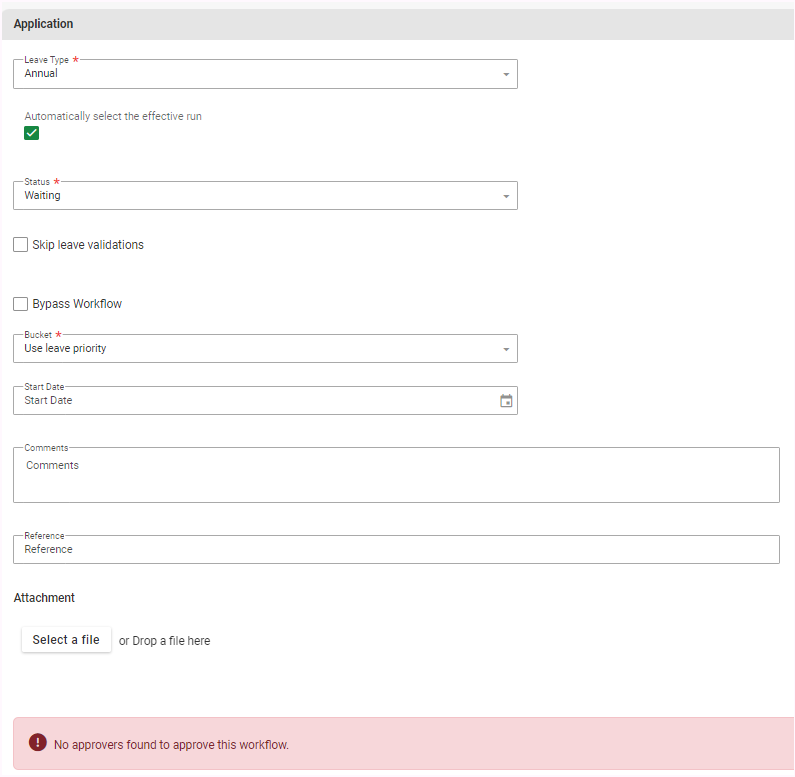Focus the Reference input field
This screenshot has width=795, height=777.
pyautogui.click(x=395, y=549)
